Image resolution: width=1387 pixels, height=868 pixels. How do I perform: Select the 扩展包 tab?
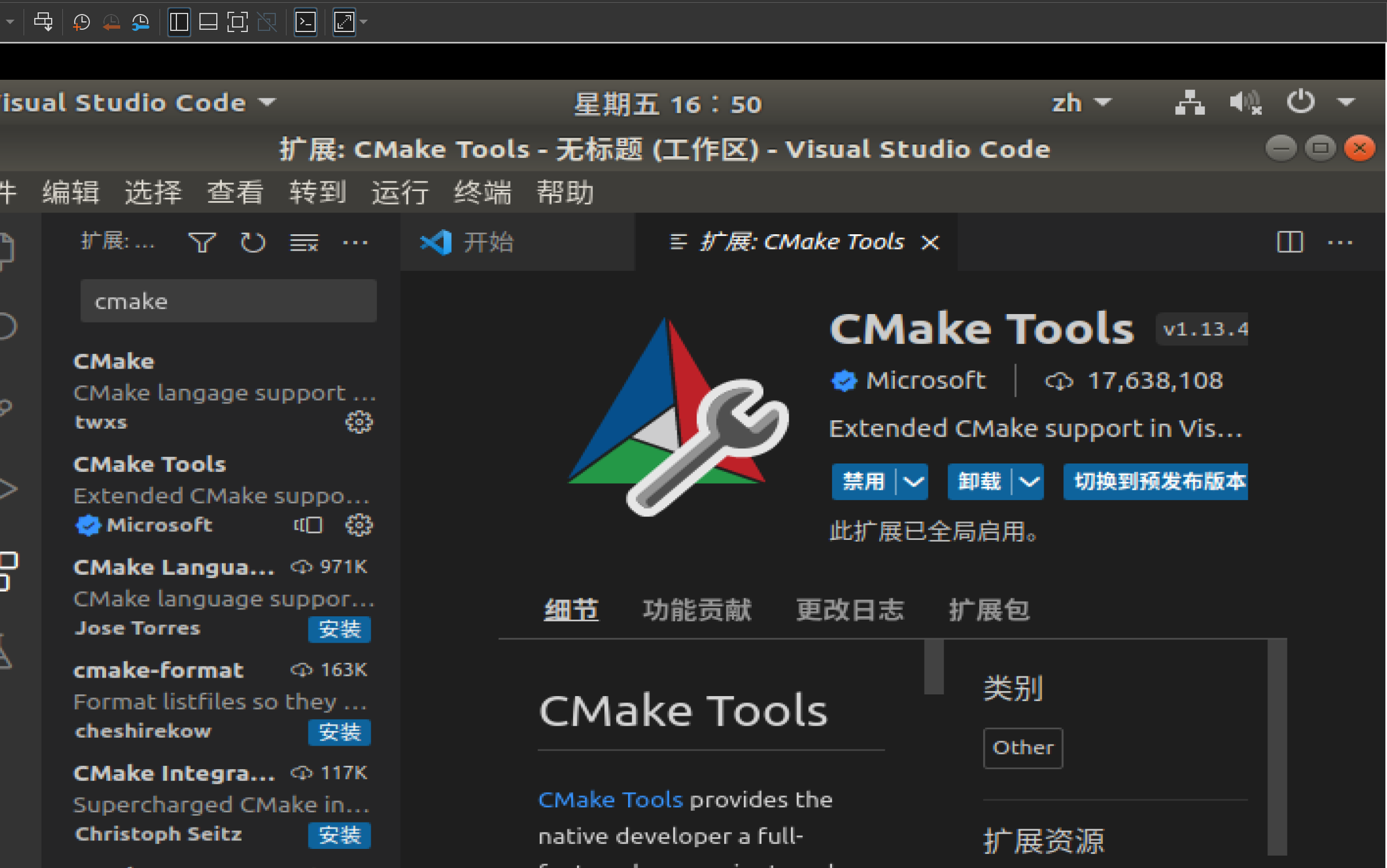point(989,609)
